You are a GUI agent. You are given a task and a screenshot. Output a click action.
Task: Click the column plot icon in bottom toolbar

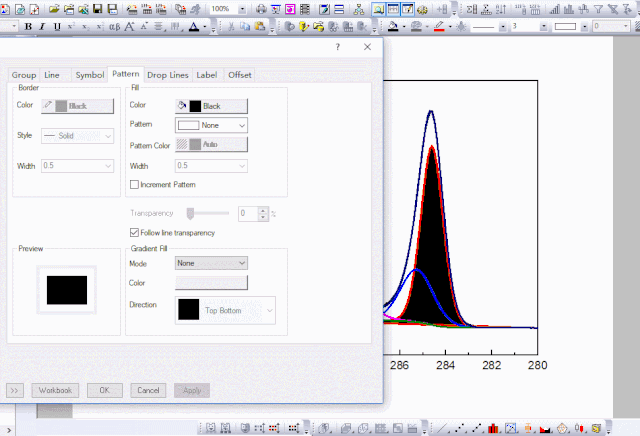[494, 428]
